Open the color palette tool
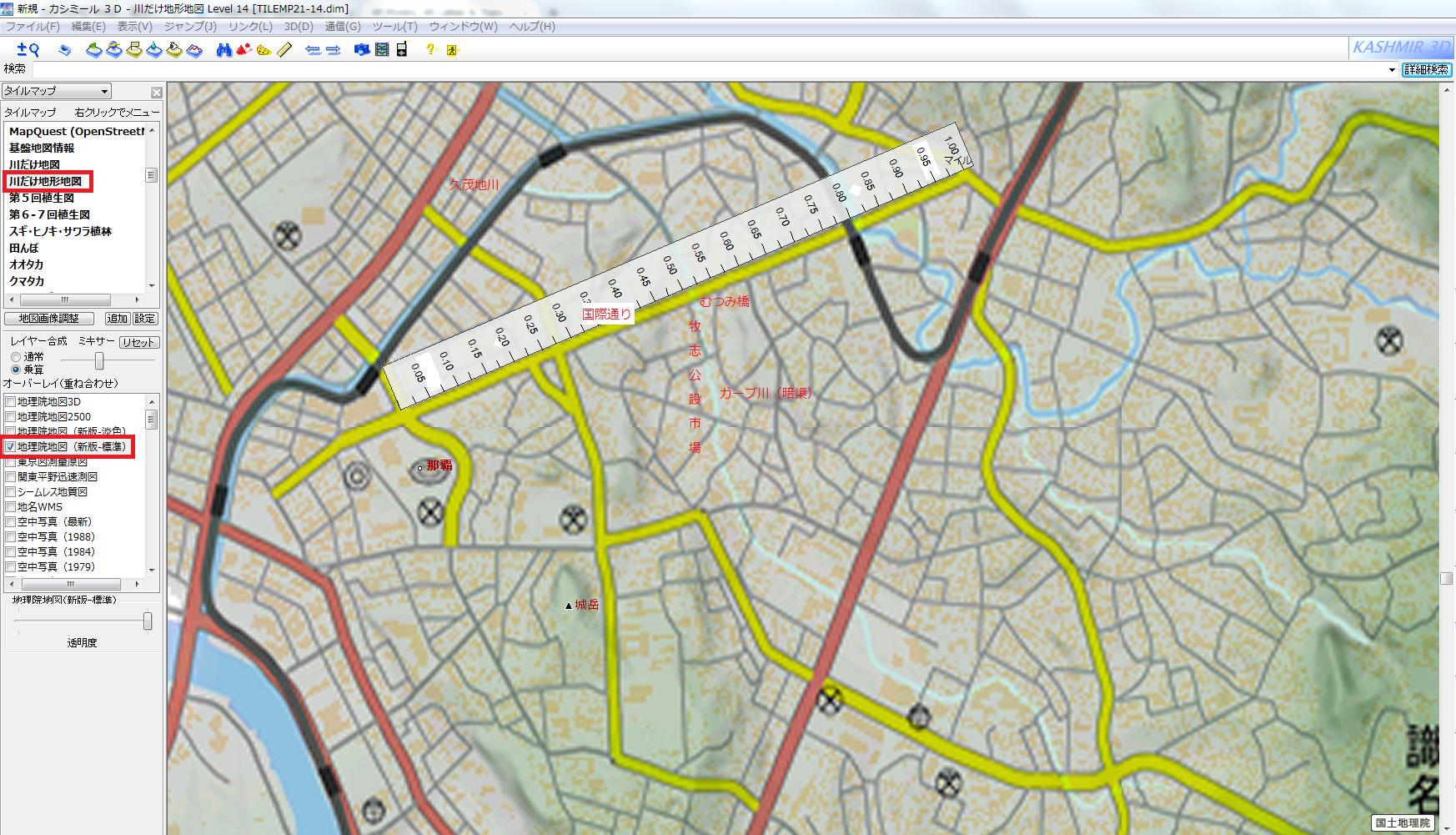 click(264, 50)
